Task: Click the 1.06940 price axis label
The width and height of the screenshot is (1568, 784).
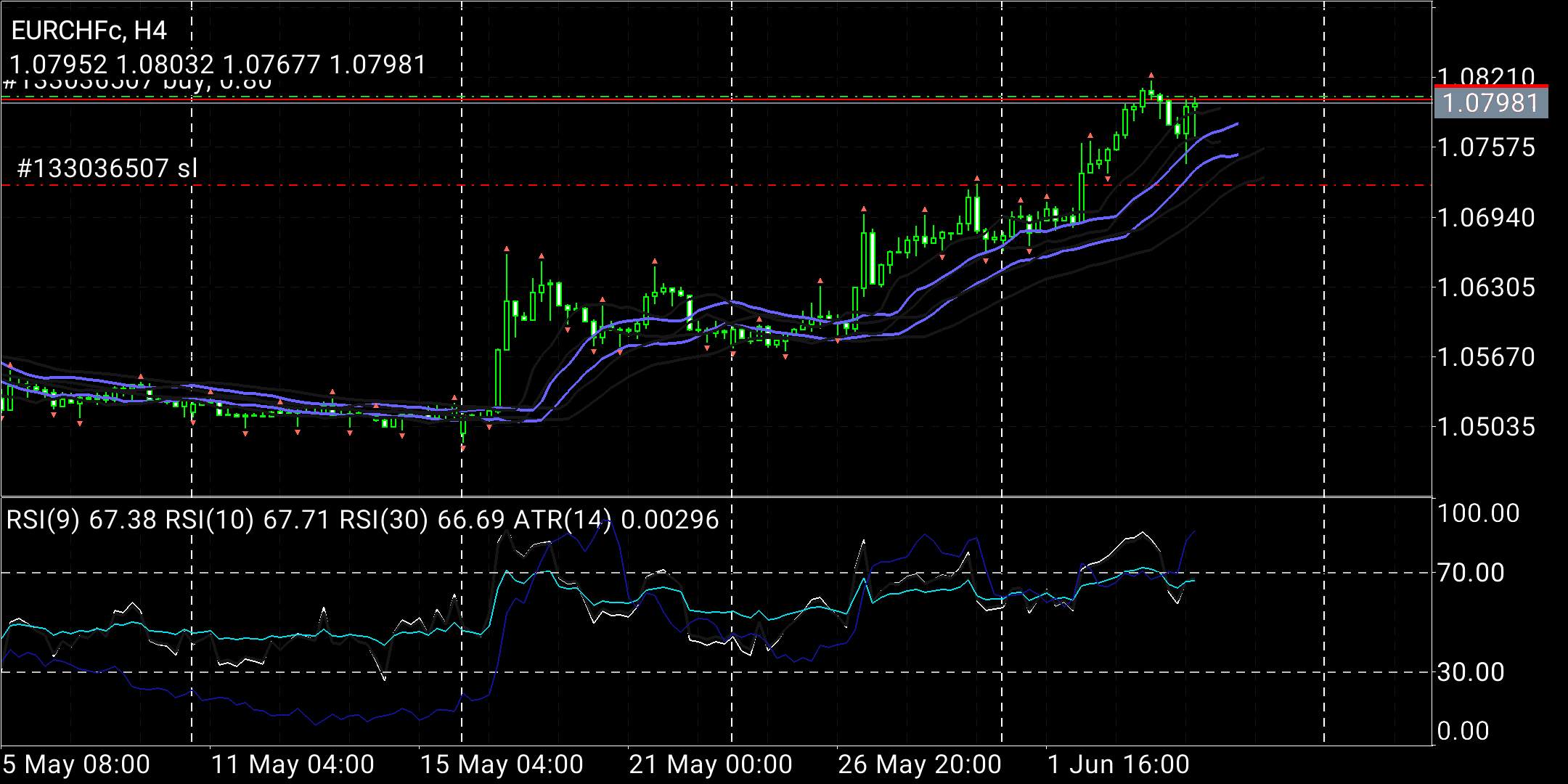Action: tap(1486, 217)
